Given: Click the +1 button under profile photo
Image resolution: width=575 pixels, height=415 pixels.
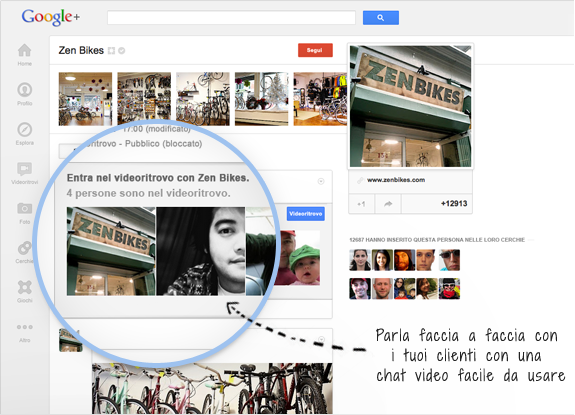Looking at the screenshot, I should (362, 204).
